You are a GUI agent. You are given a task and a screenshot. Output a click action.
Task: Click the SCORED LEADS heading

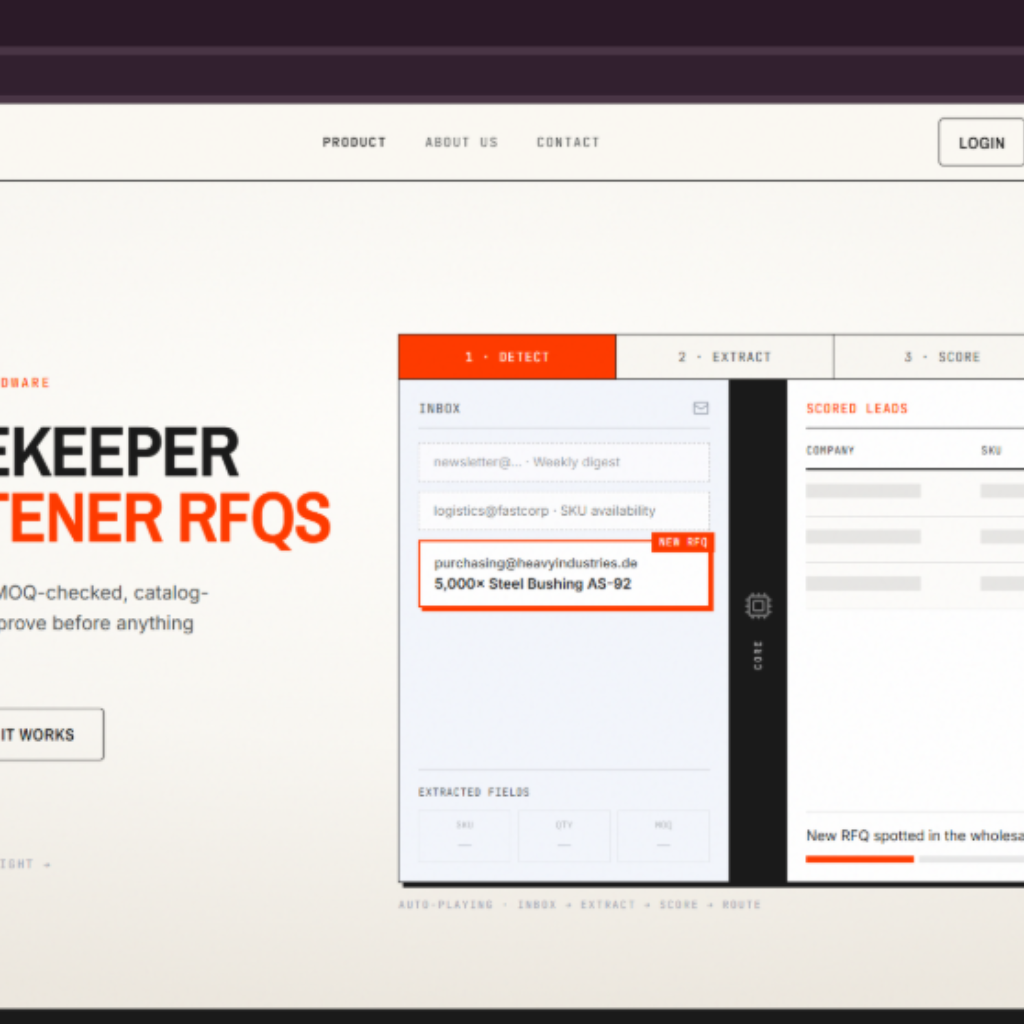point(857,409)
